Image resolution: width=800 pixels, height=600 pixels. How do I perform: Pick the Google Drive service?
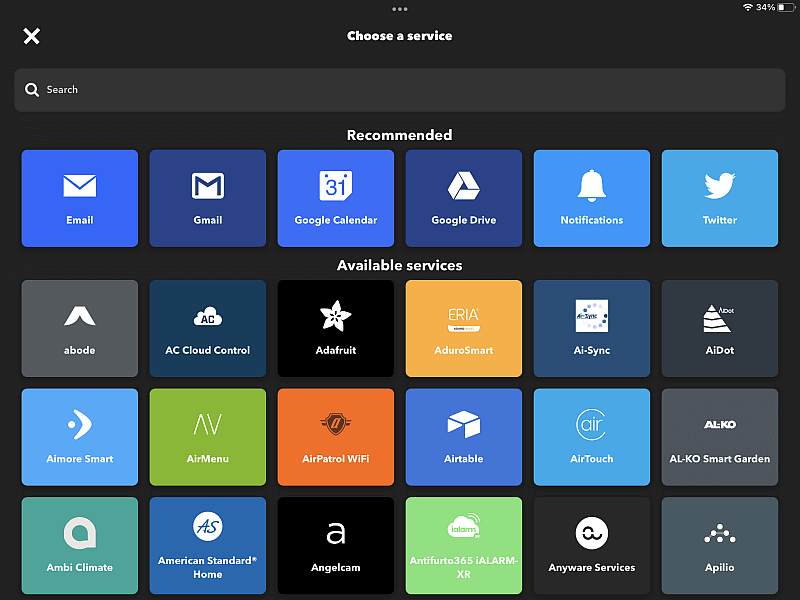(x=464, y=198)
